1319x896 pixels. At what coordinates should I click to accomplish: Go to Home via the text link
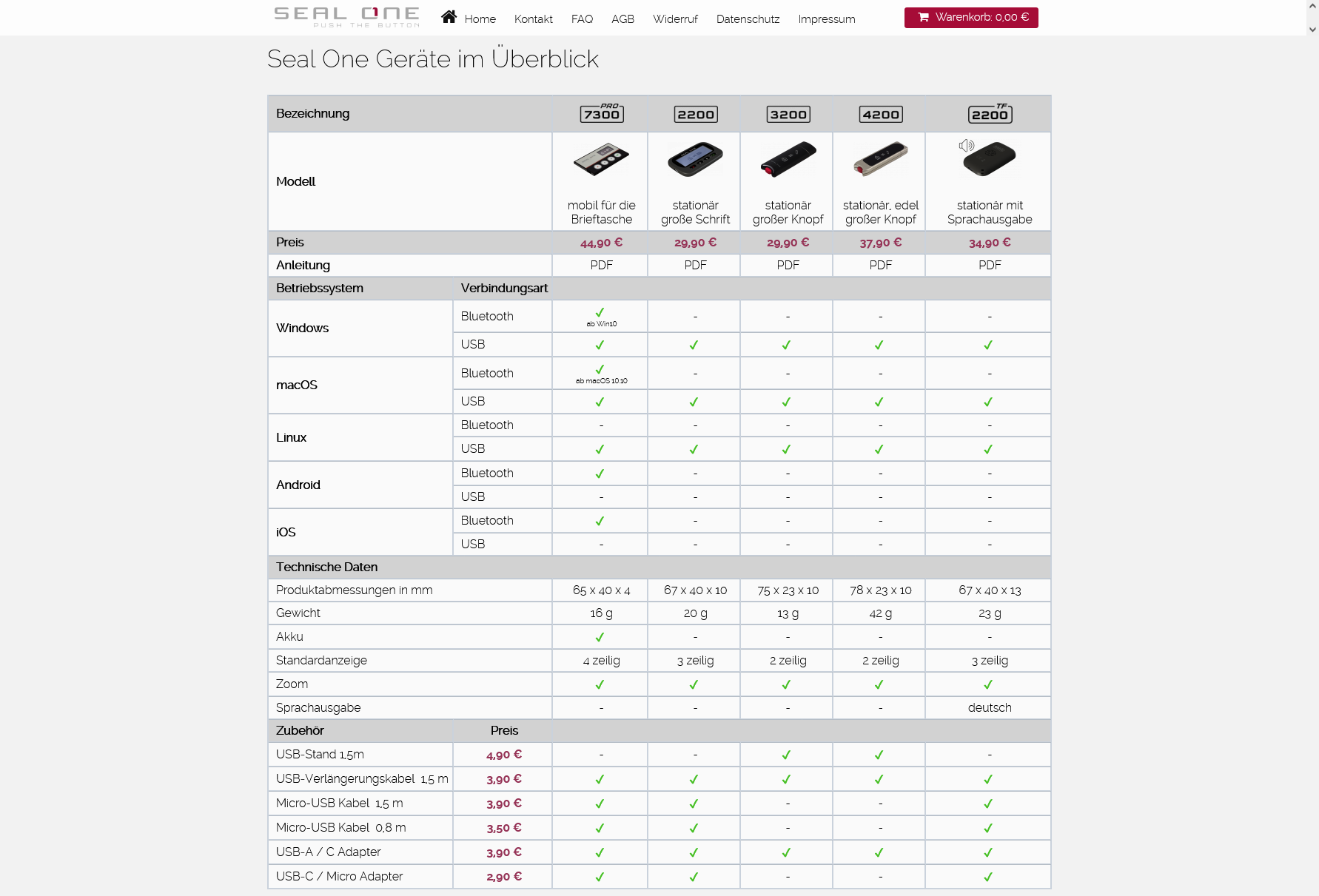[x=480, y=19]
